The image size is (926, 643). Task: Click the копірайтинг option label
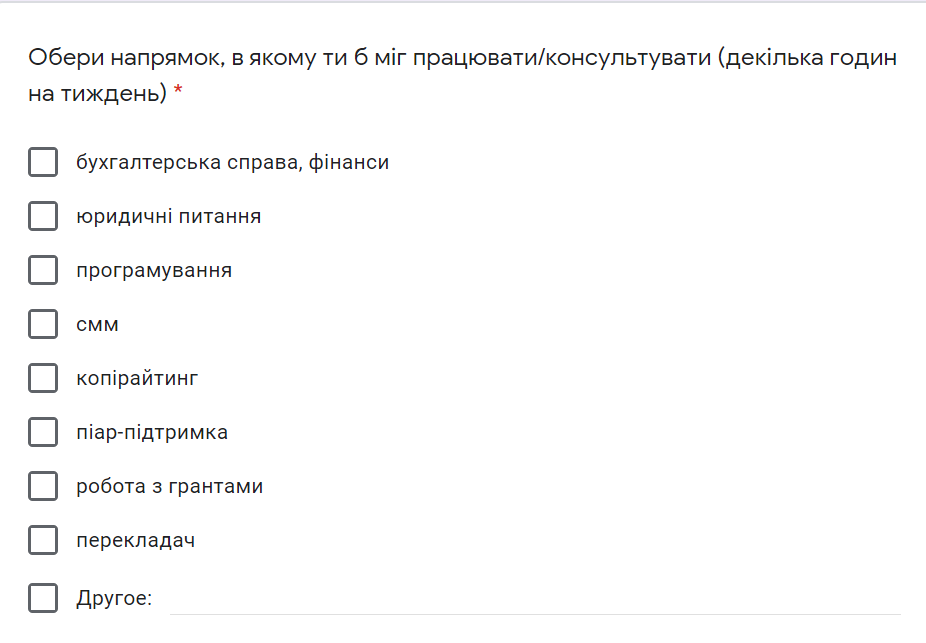tap(137, 378)
